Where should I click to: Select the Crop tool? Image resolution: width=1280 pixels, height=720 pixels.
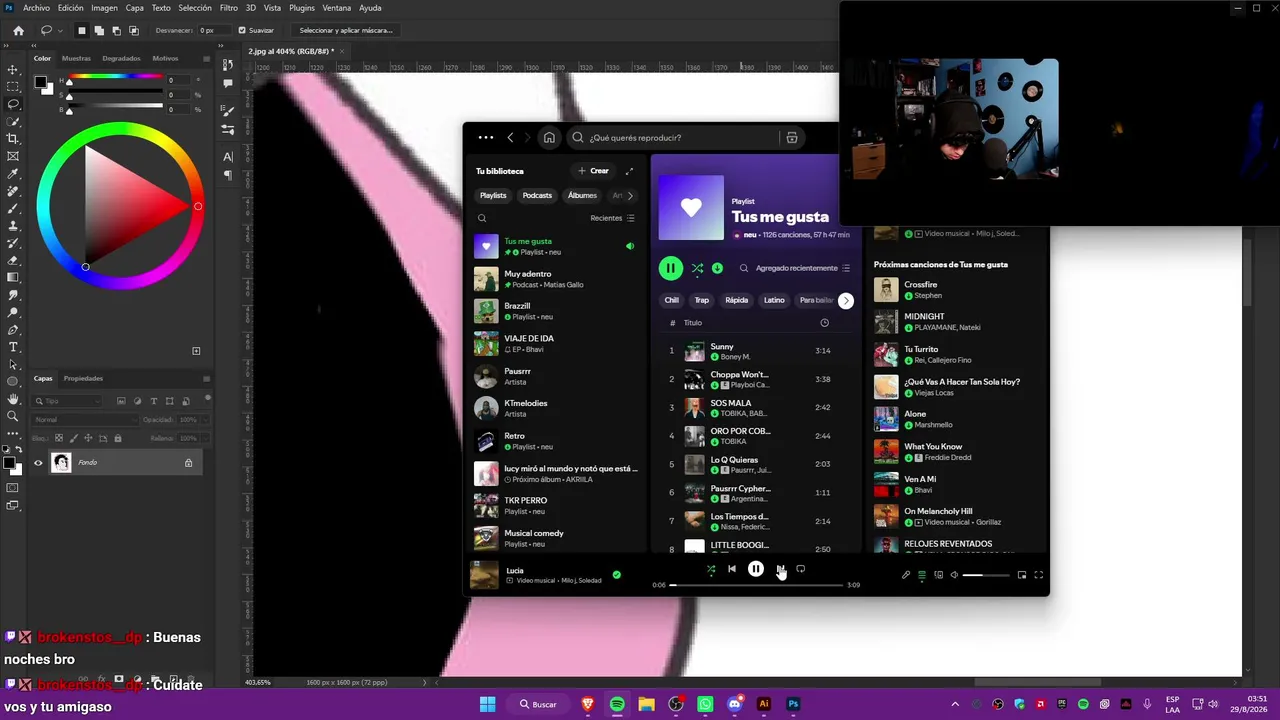pos(13,139)
